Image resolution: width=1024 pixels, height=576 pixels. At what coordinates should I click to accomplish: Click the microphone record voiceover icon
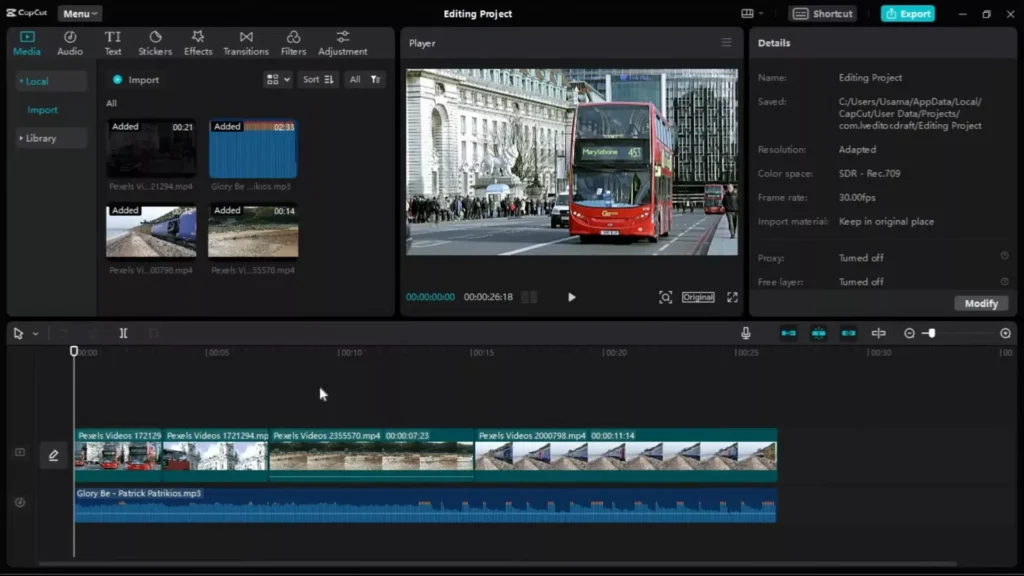pyautogui.click(x=746, y=333)
